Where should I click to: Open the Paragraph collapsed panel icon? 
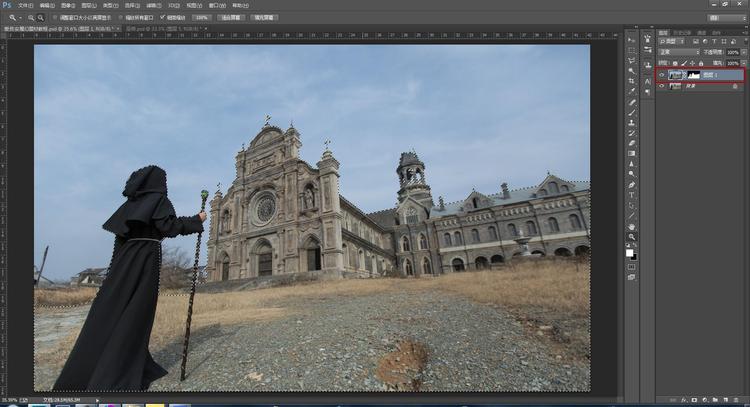pyautogui.click(x=648, y=92)
